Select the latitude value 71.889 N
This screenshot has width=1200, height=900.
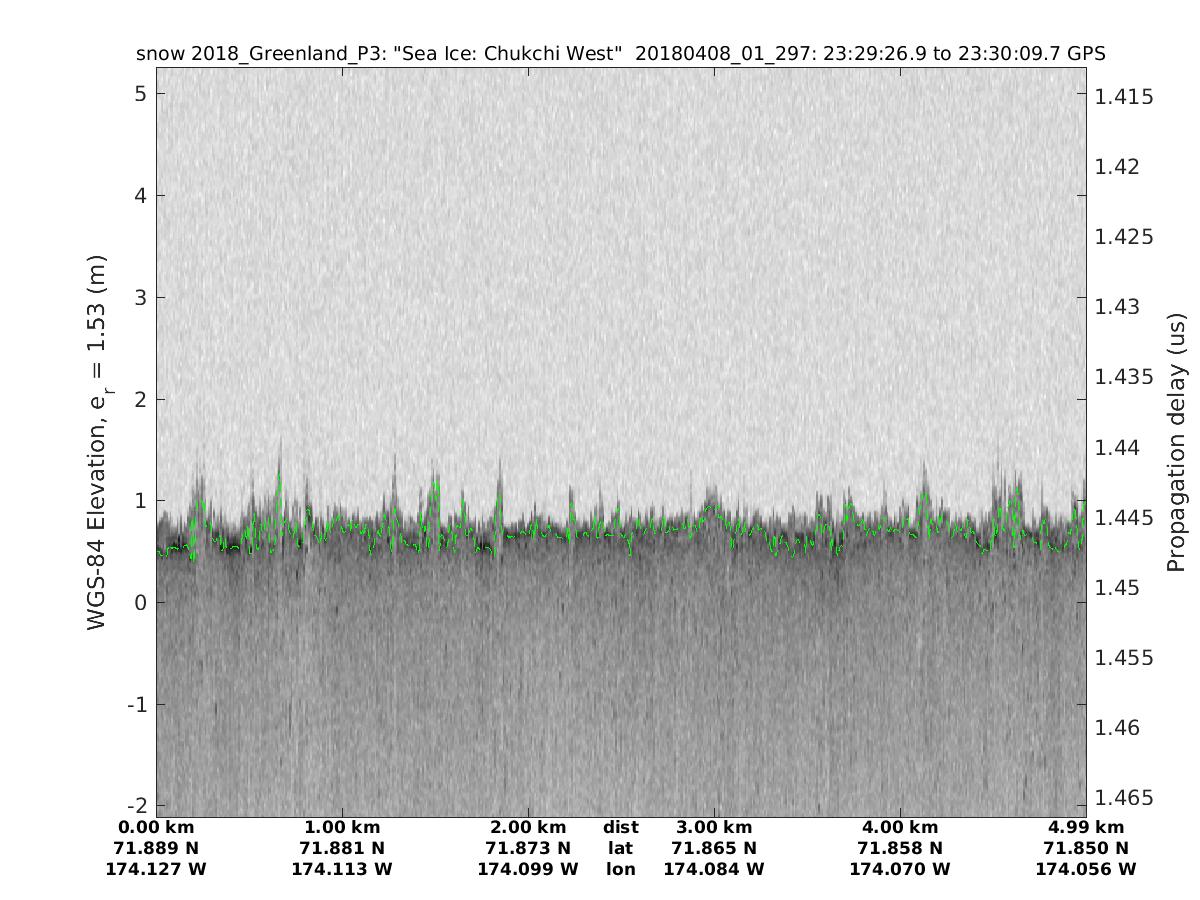(x=156, y=848)
